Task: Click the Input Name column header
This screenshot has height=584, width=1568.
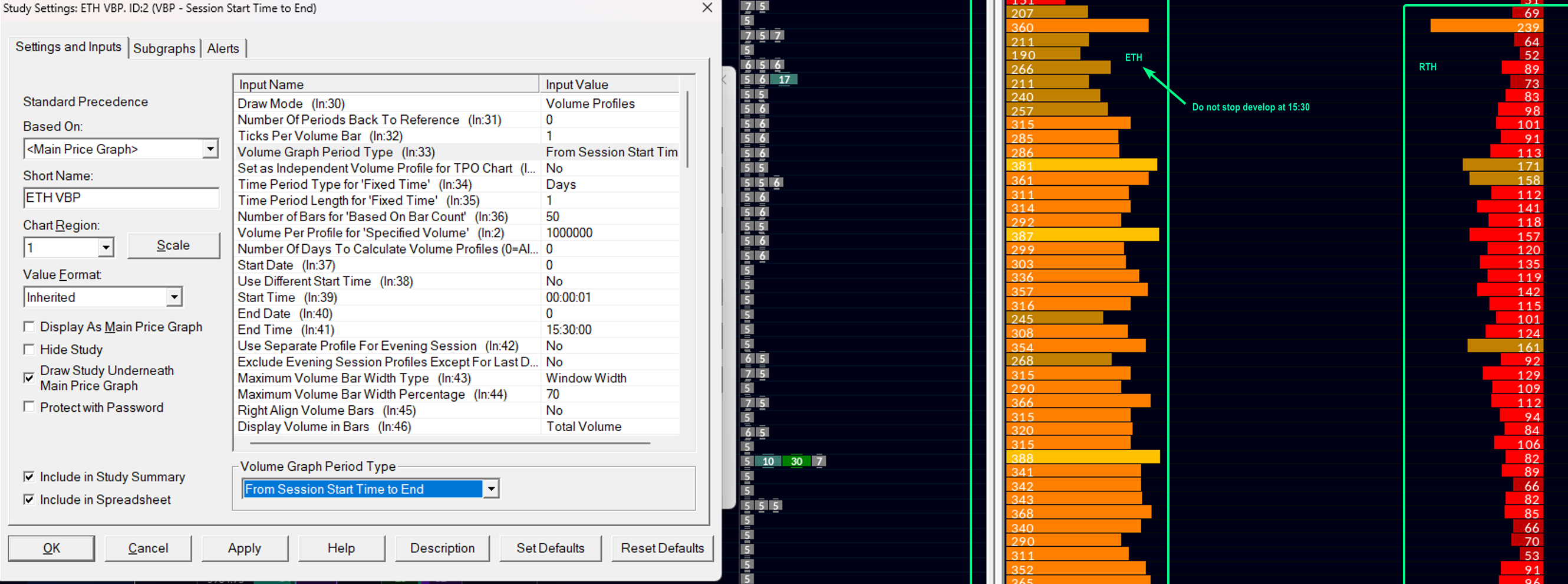Action: (387, 84)
